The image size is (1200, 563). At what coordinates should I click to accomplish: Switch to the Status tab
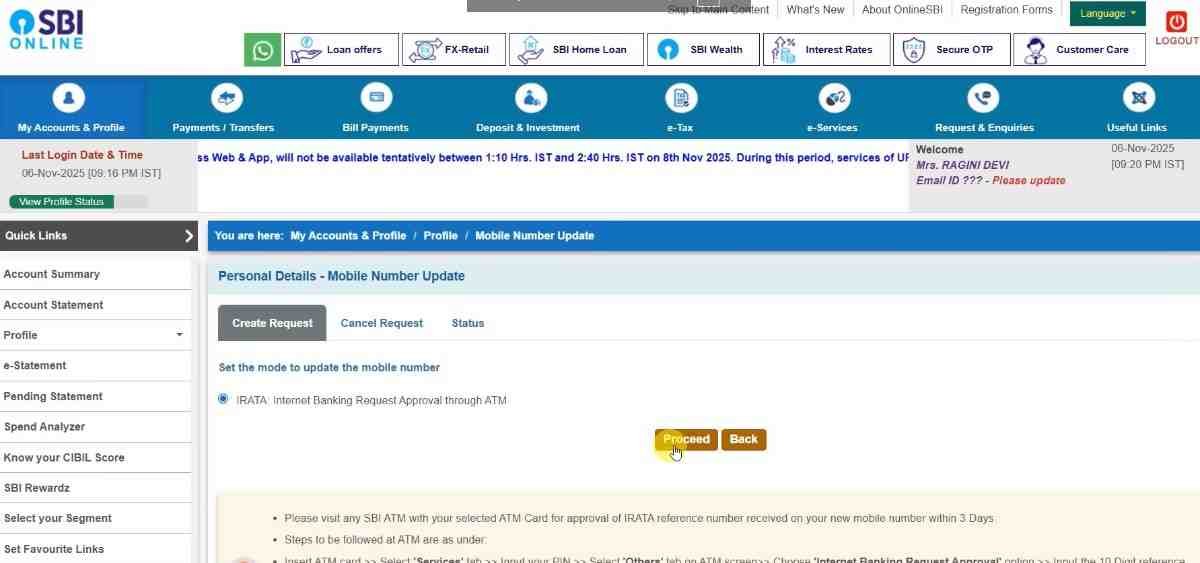(467, 323)
